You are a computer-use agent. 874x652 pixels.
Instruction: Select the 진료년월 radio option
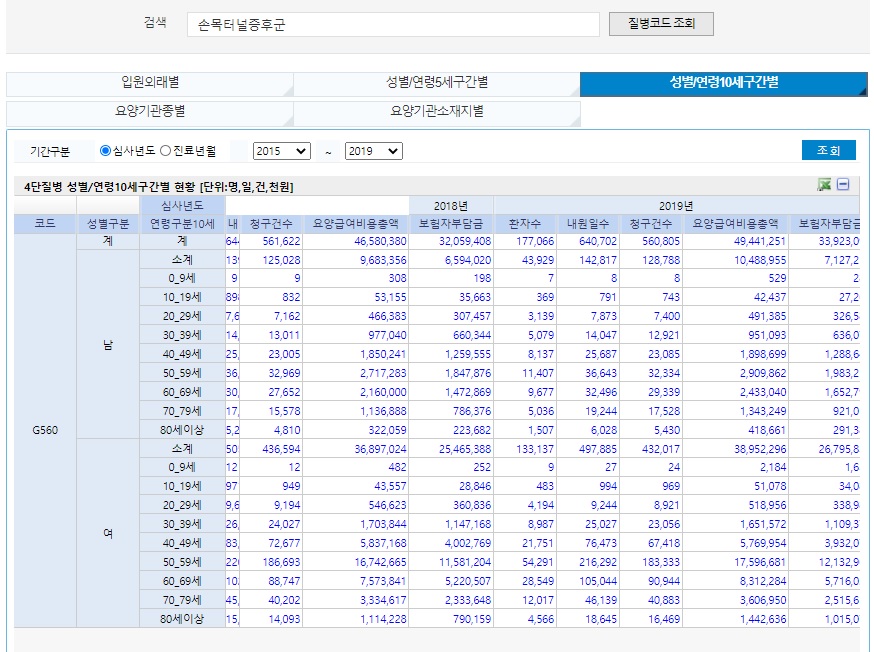click(x=166, y=151)
